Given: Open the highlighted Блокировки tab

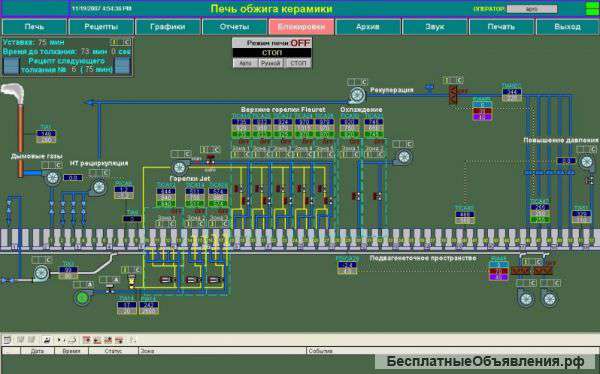Looking at the screenshot, I should pyautogui.click(x=301, y=27).
